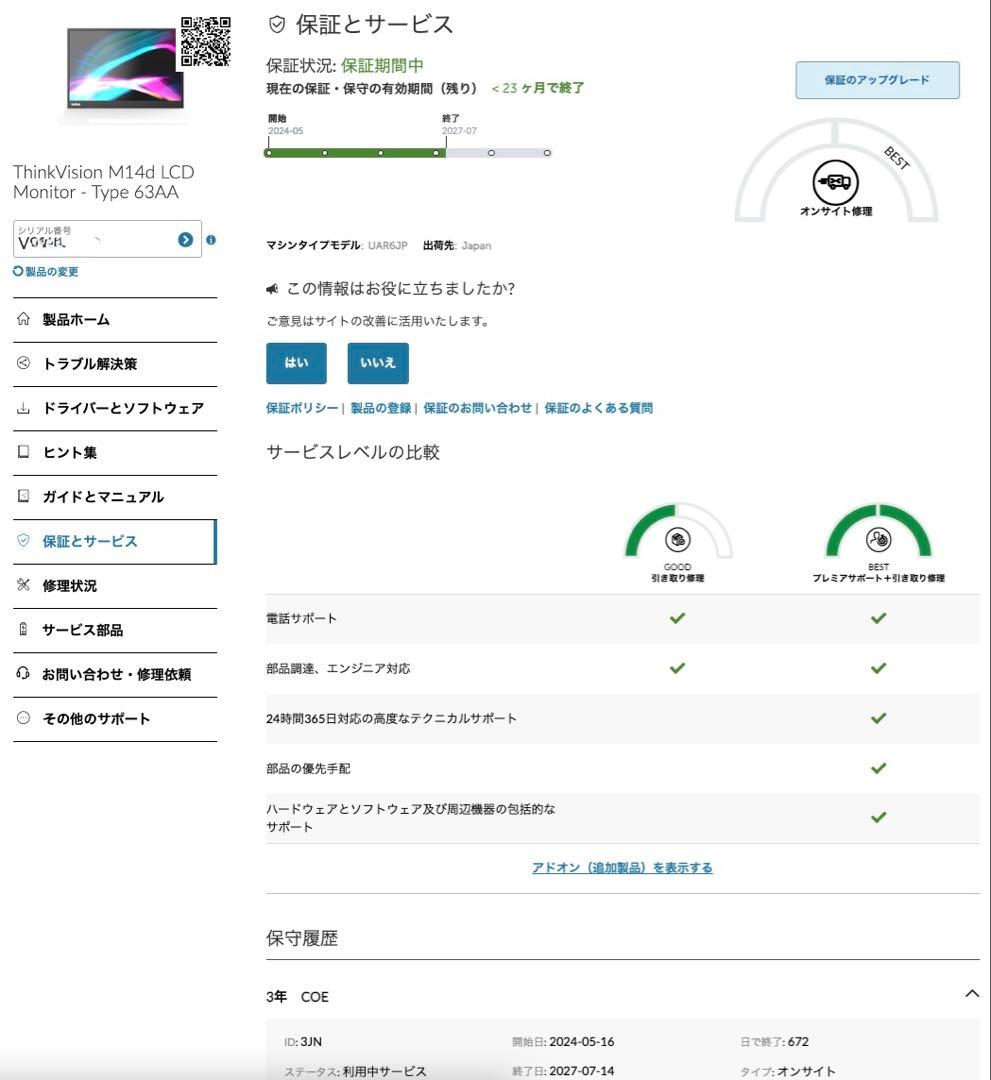The height and width of the screenshot is (1080, 991).
Task: Click the ドライバーとソフトウェア download icon
Action: (21, 408)
